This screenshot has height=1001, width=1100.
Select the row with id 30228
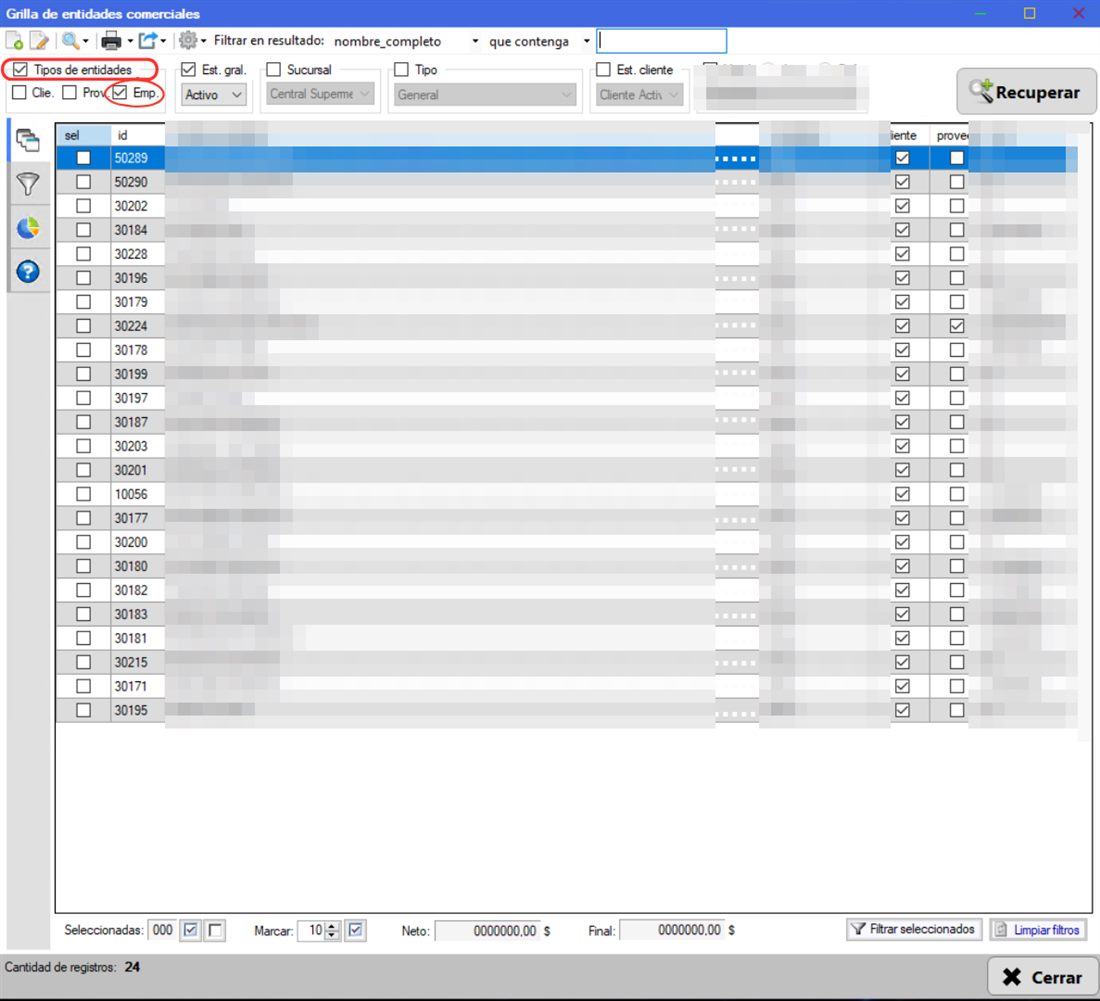[567, 254]
